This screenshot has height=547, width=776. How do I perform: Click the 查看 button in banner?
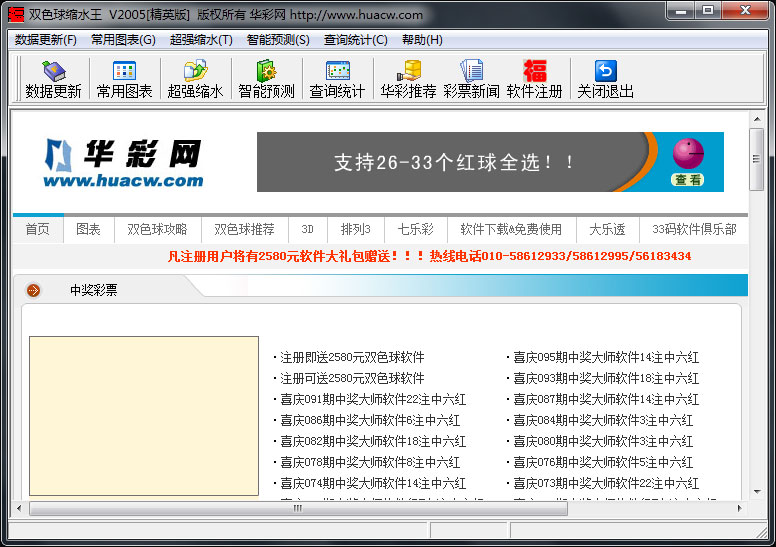[688, 180]
